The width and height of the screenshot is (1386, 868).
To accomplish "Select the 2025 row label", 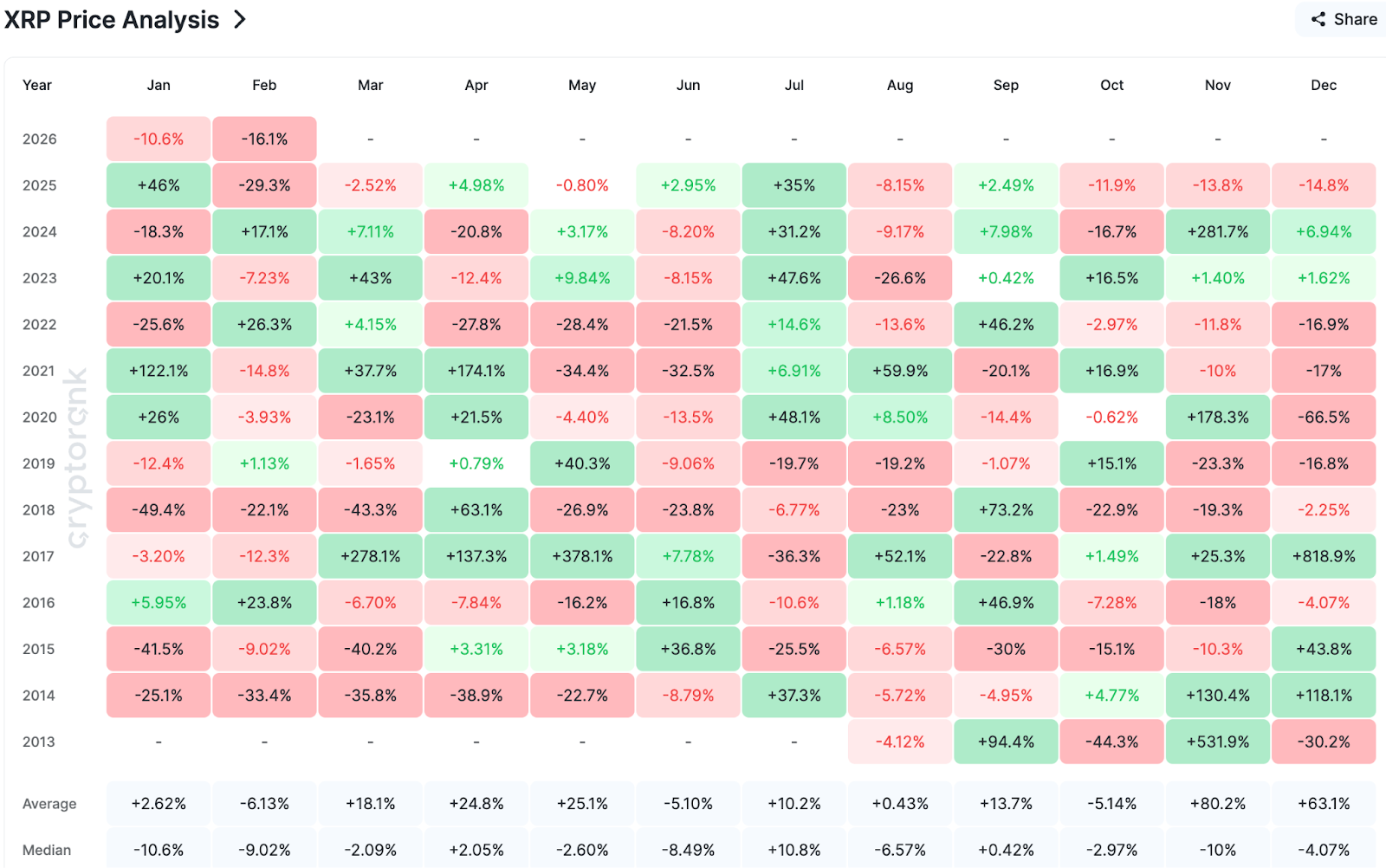I will (40, 185).
